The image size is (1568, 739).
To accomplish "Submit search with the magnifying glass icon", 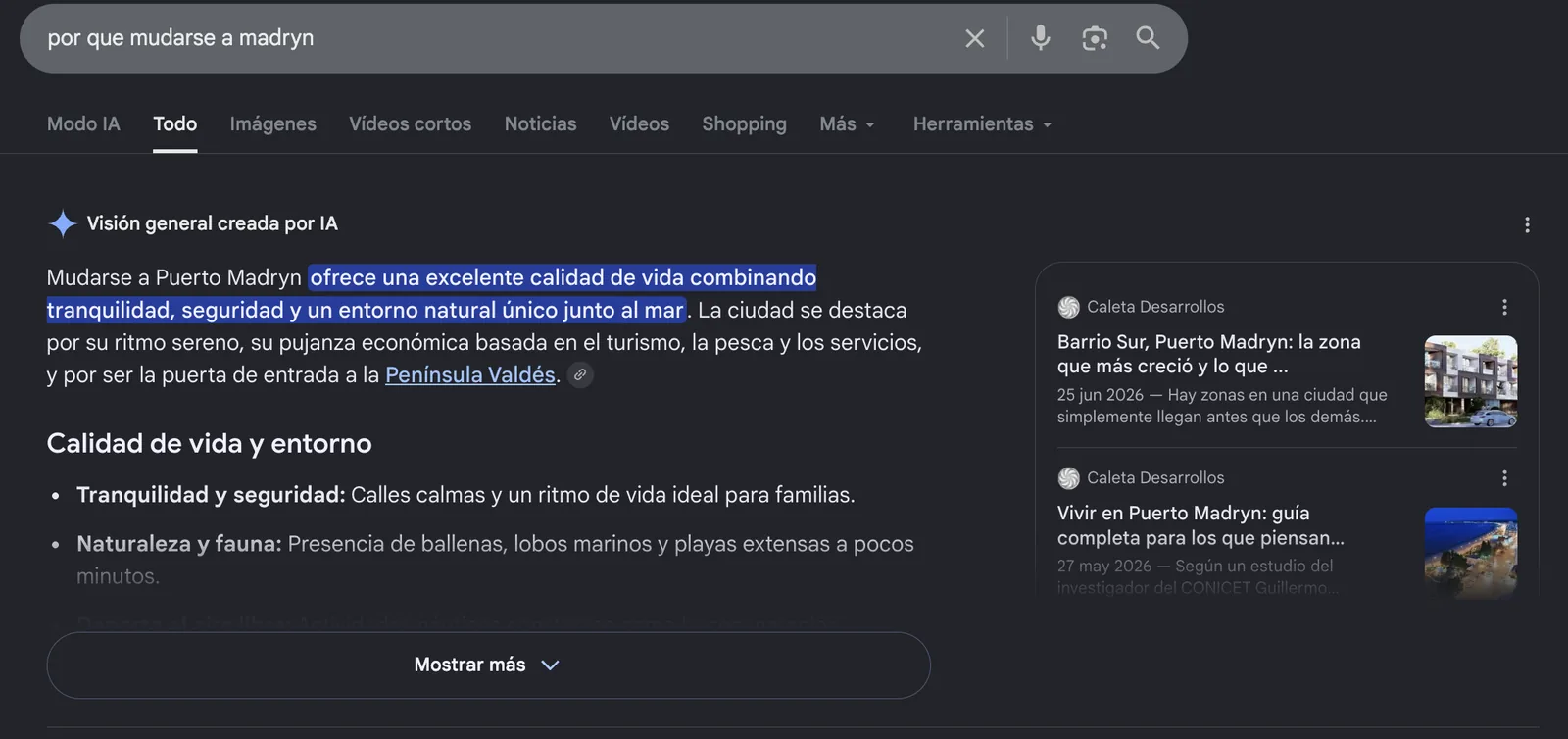I will pos(1148,38).
